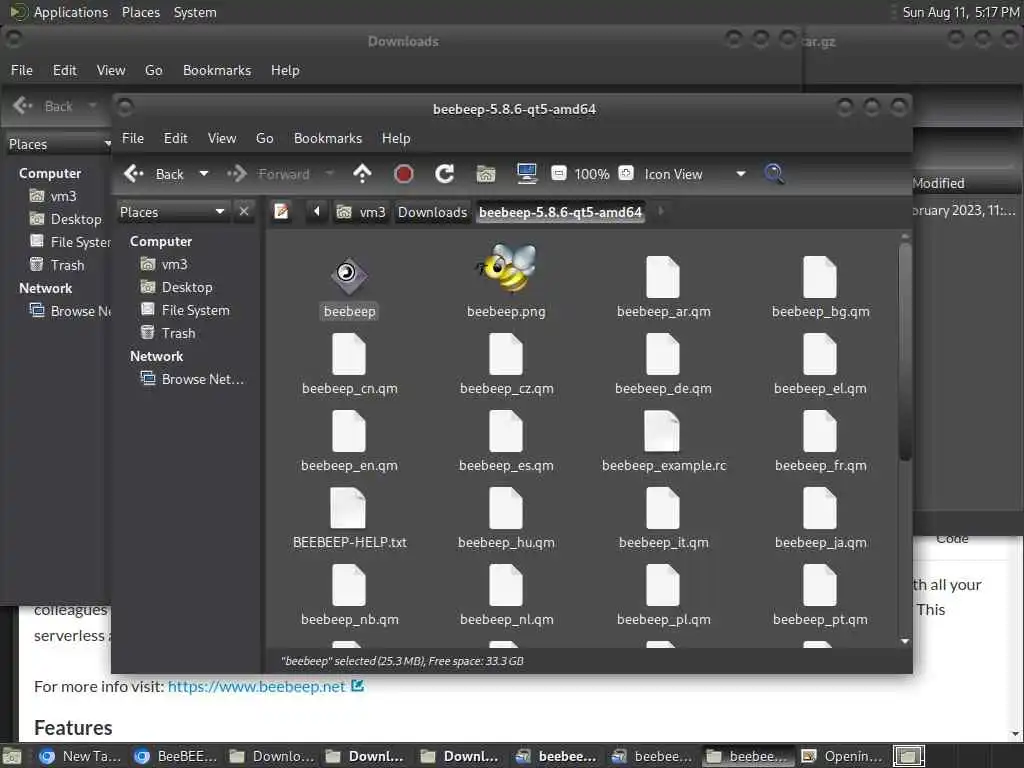Select the beebeep_bg.qm file
1024x768 pixels.
pos(820,286)
